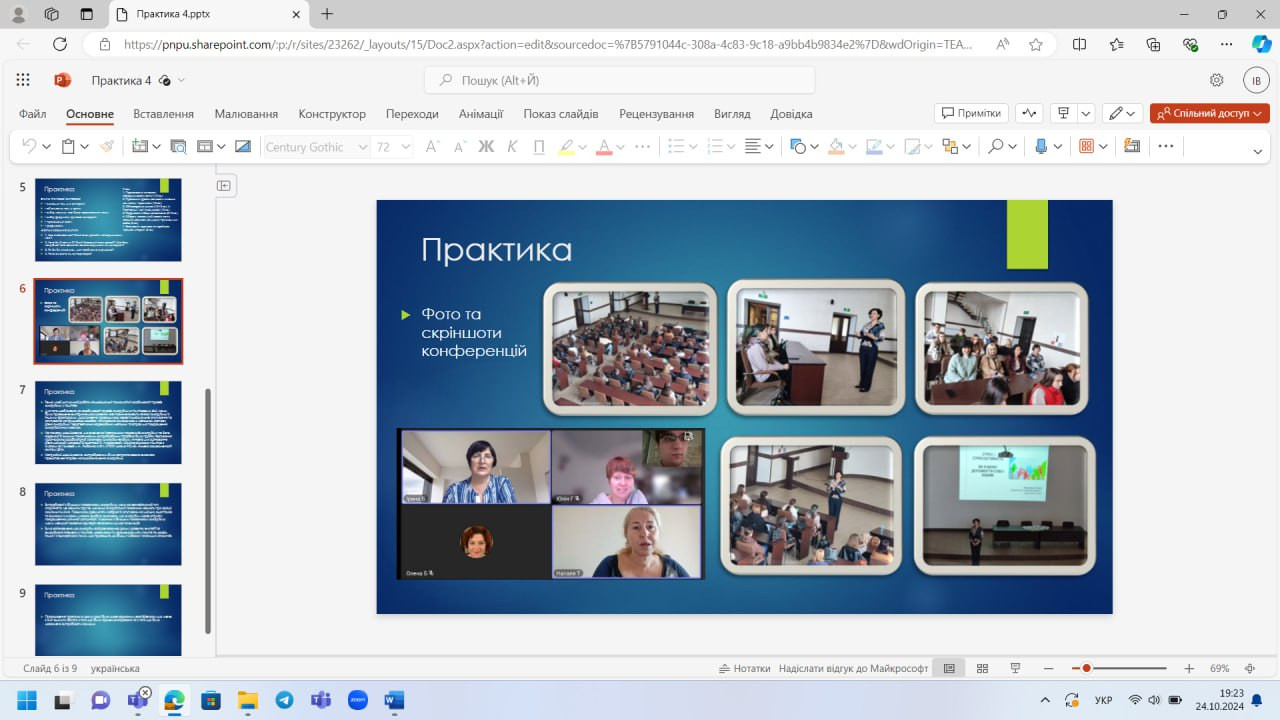The image size is (1280, 720).
Task: Click the Примітки comments button
Action: tap(971, 113)
